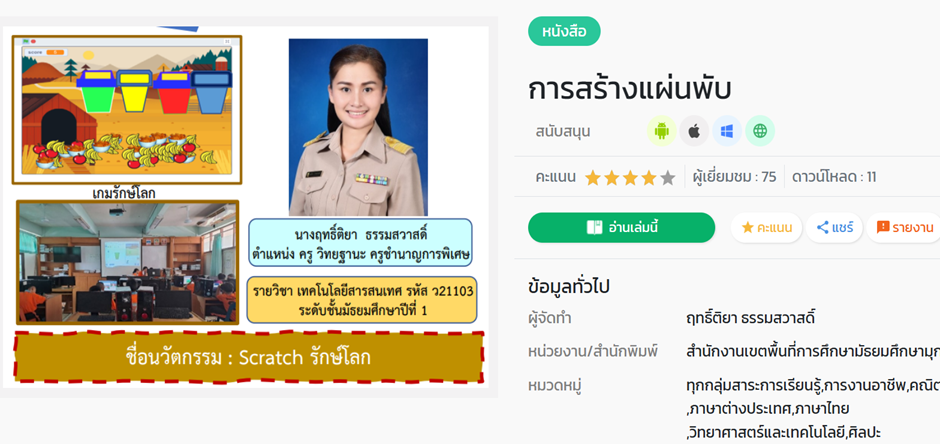This screenshot has height=444, width=940.
Task: Click the book title การสร้างแผ่นพับ
Action: 630,89
